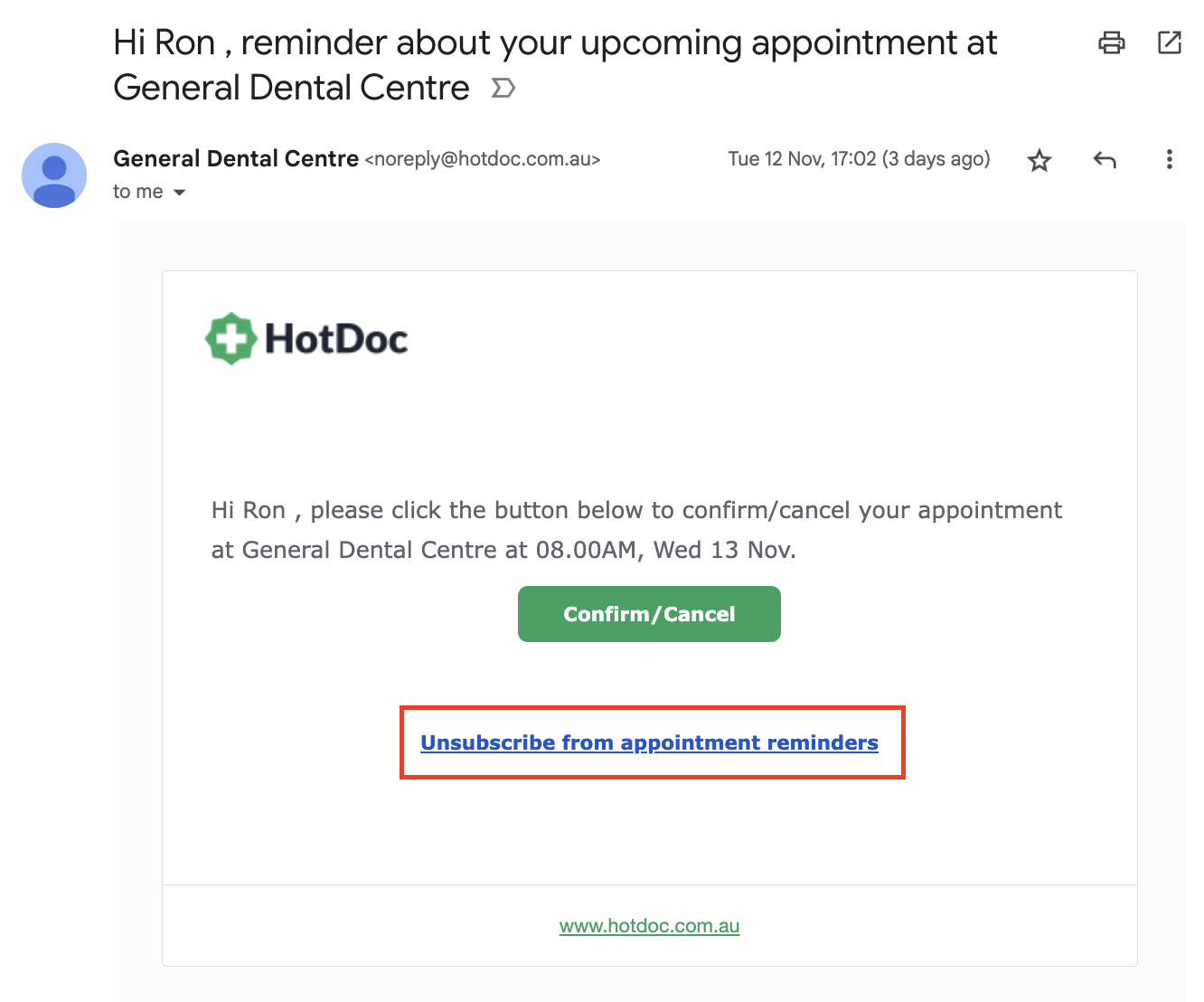The height and width of the screenshot is (1002, 1204).
Task: Click the General Dental Centre sender name
Action: click(x=236, y=158)
